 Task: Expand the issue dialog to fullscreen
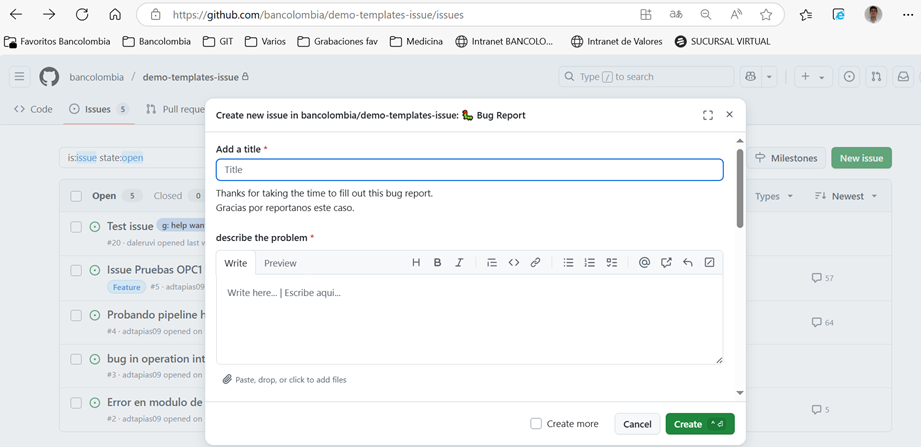(x=708, y=115)
